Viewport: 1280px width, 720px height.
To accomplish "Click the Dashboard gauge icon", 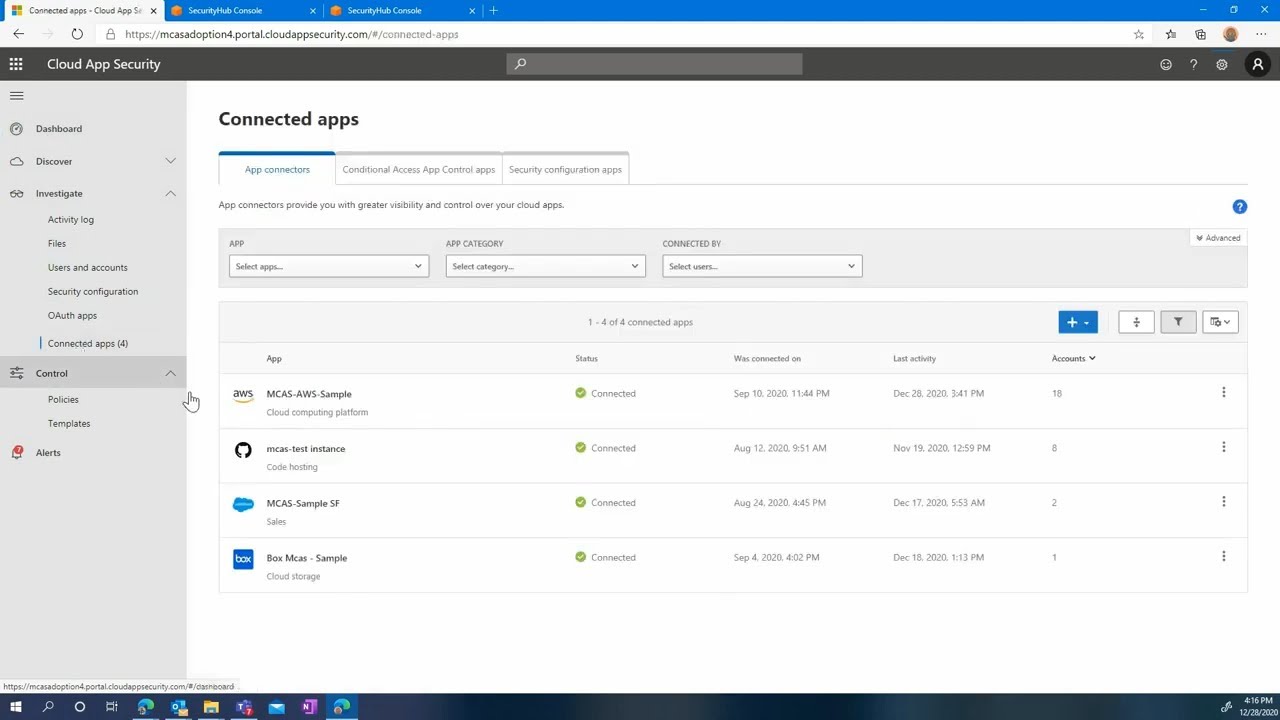I will (16, 129).
